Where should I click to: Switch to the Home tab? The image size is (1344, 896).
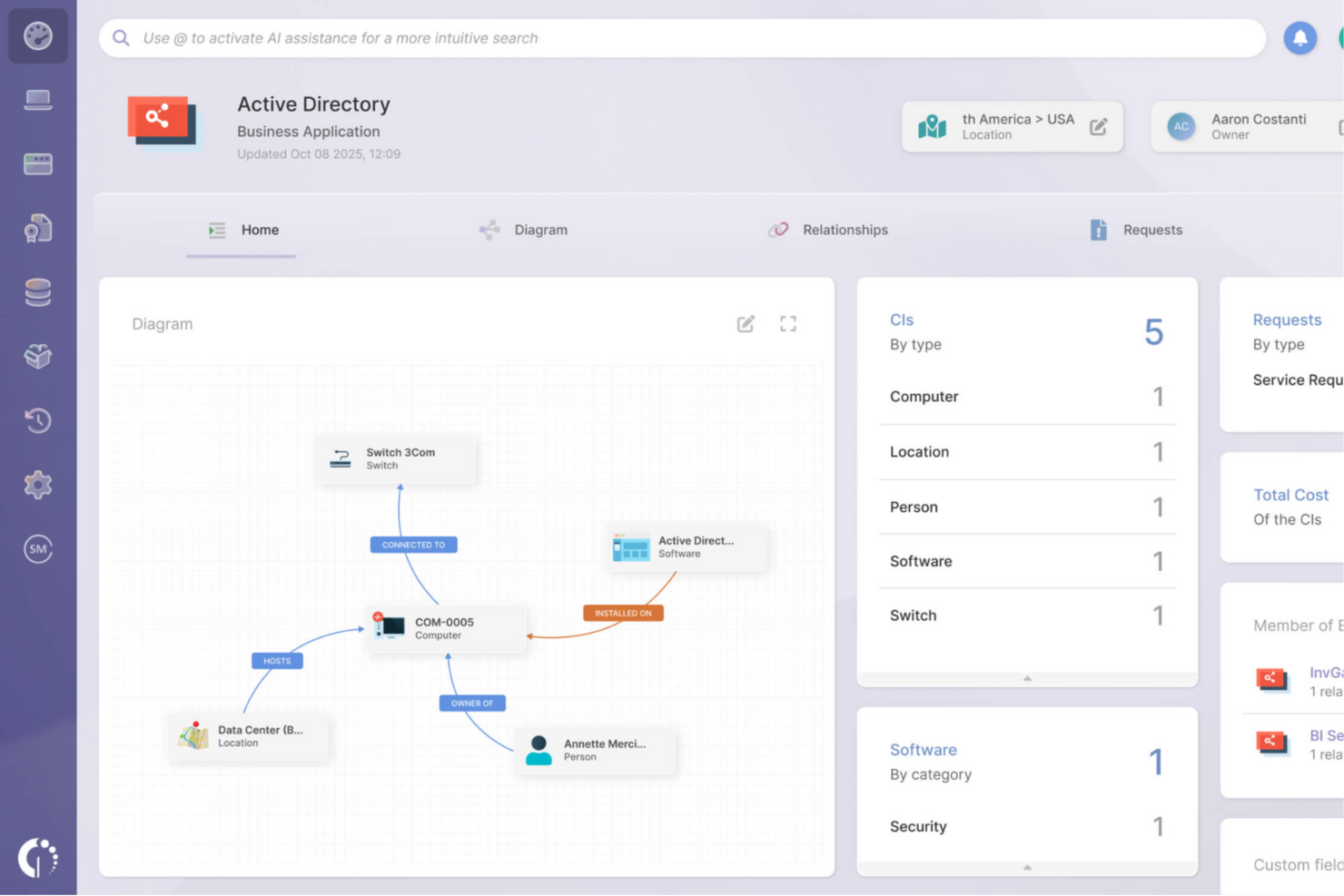tap(242, 231)
